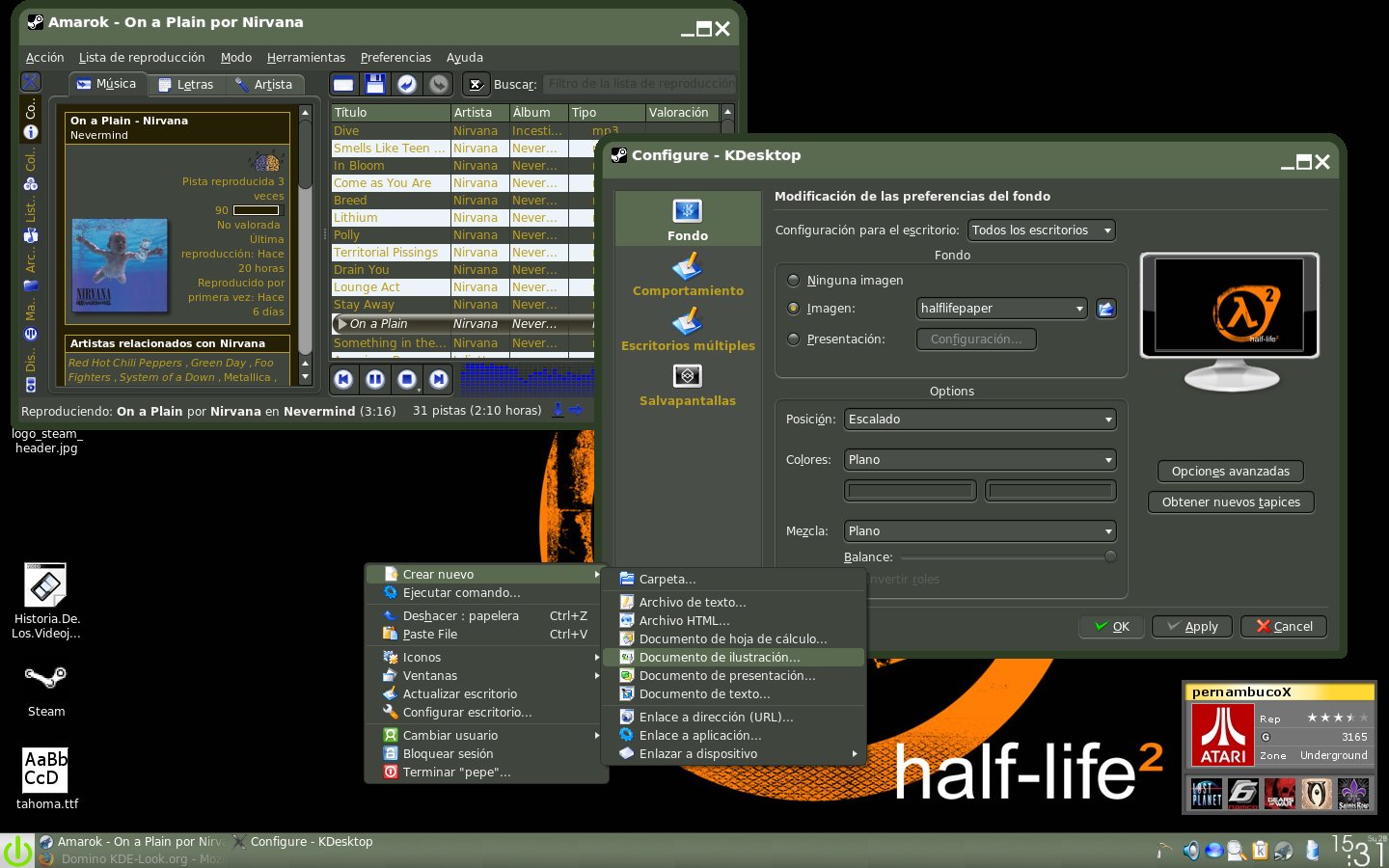The width and height of the screenshot is (1389, 868).
Task: Click the redo arrow icon in Amarok toolbar
Action: click(439, 85)
